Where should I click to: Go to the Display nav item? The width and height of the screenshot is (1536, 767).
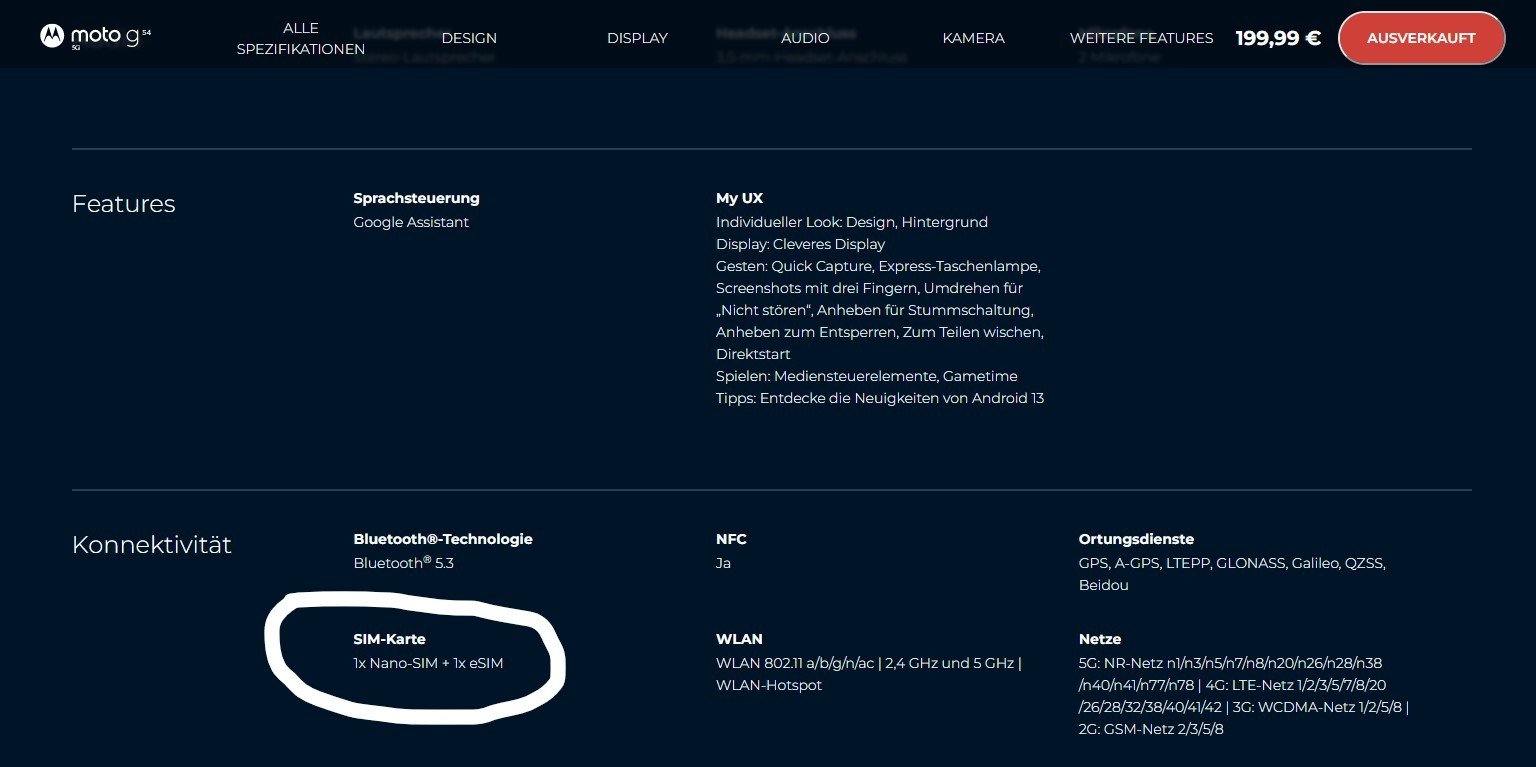click(637, 38)
